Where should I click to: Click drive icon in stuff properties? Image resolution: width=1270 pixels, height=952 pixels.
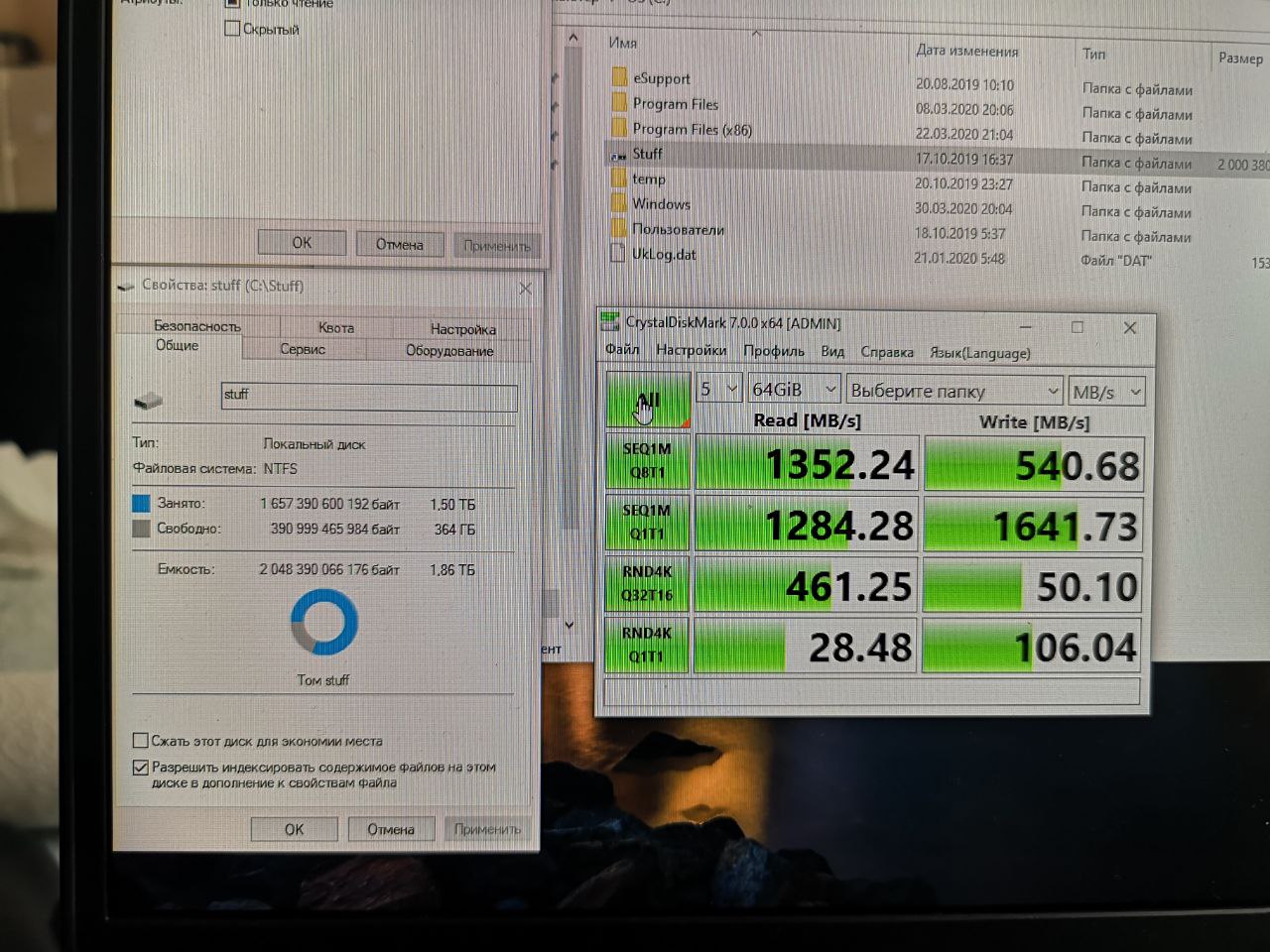[148, 400]
